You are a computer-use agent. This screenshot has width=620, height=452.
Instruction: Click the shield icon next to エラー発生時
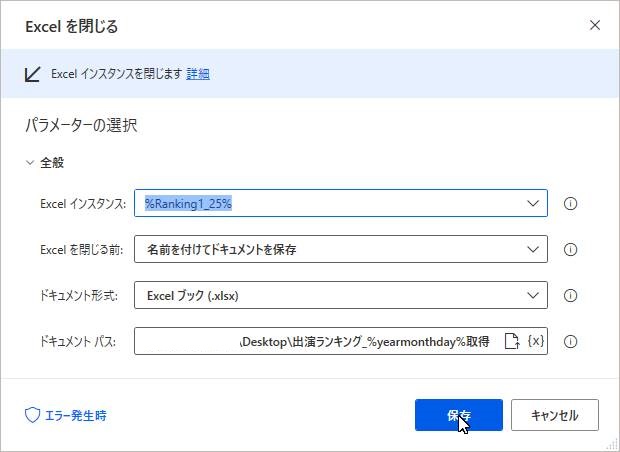[x=32, y=415]
